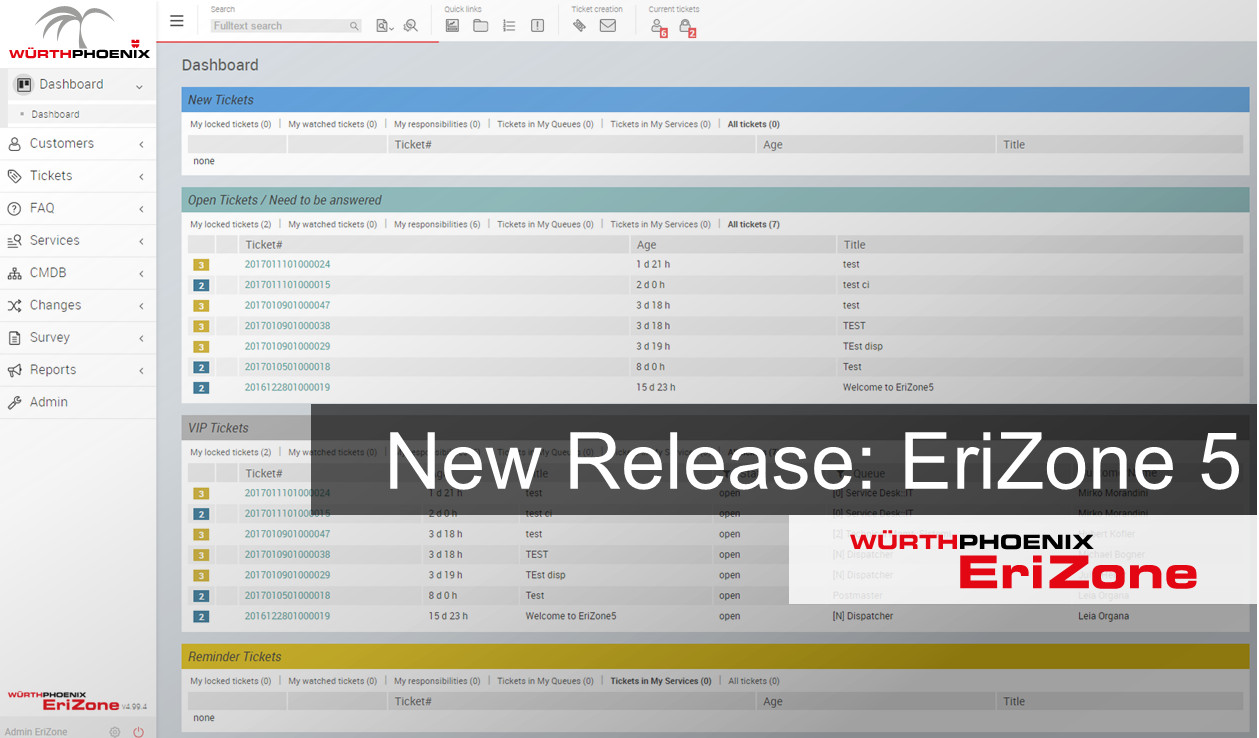1259x738 pixels.
Task: Click the Dashboard icon in the sidebar
Action: pyautogui.click(x=24, y=84)
